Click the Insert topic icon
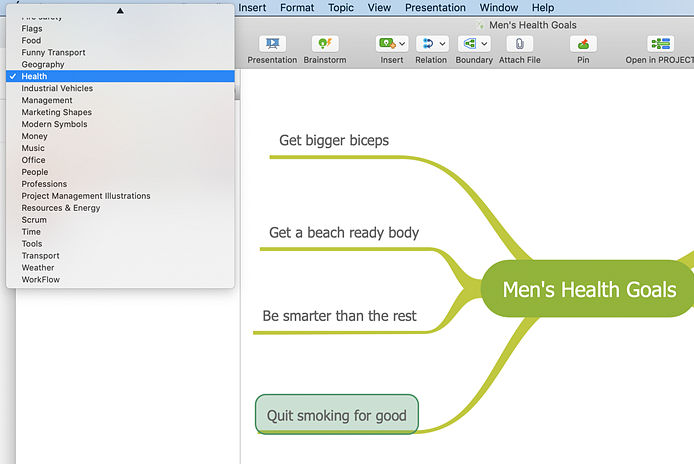 (387, 44)
